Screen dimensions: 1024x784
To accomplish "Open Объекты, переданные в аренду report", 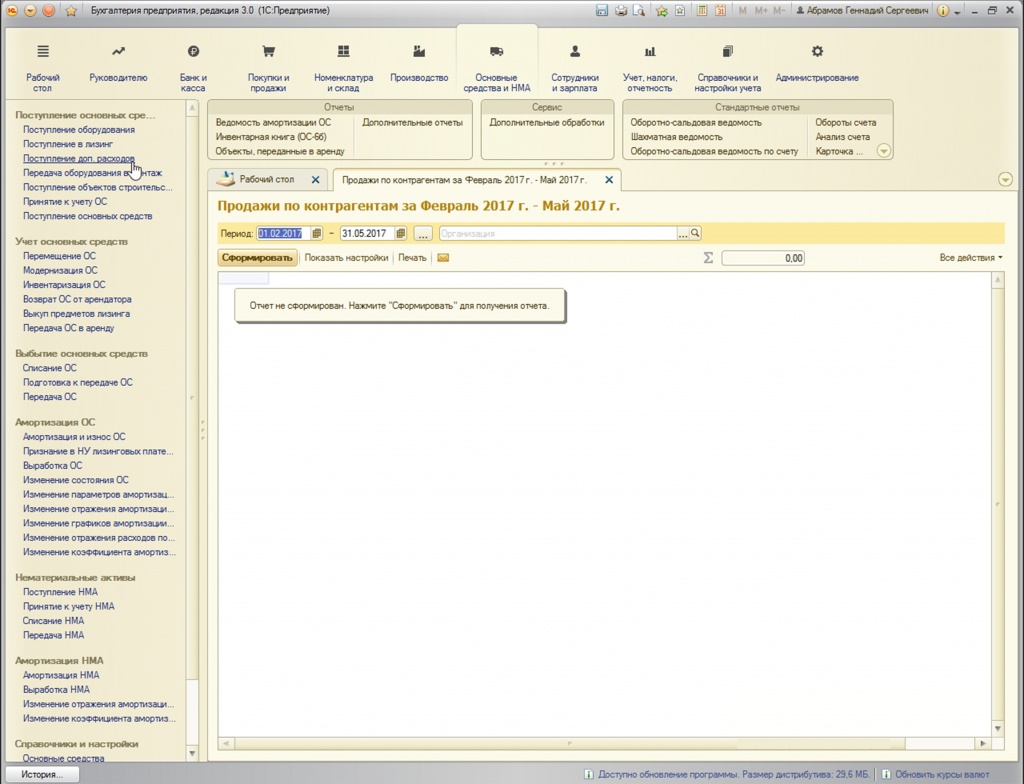I will [x=280, y=151].
